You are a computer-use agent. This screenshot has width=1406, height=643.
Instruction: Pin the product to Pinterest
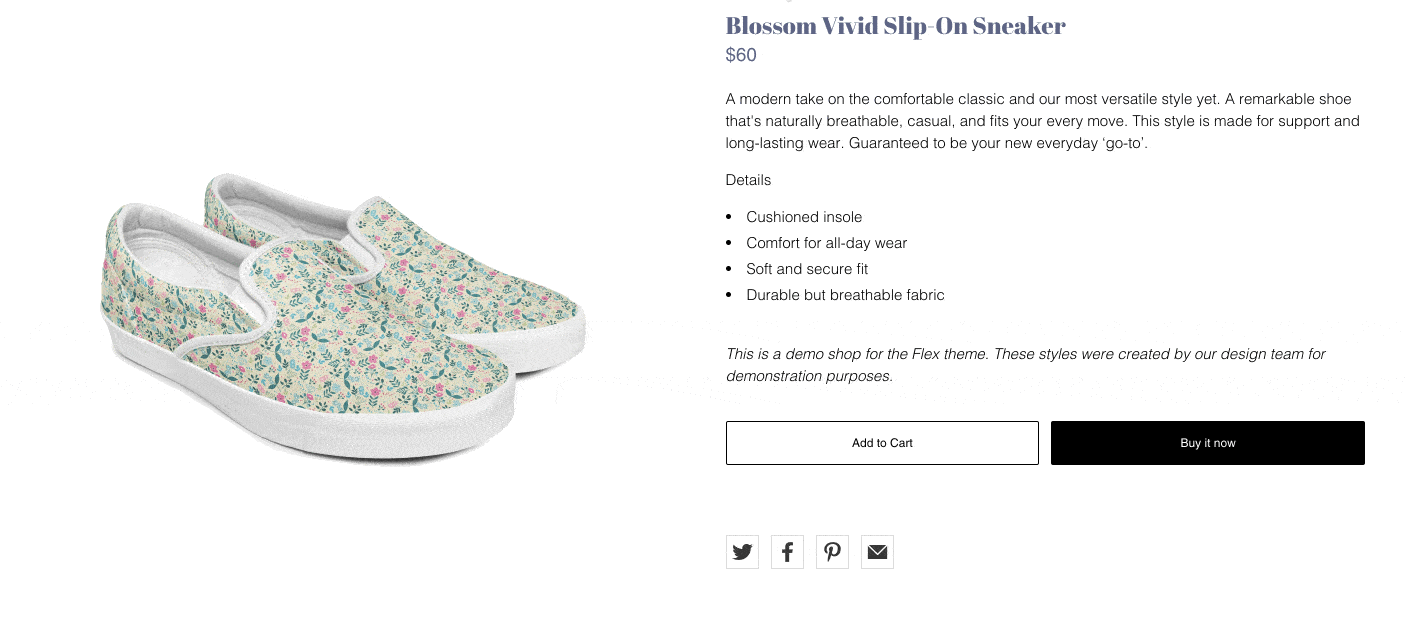click(832, 552)
